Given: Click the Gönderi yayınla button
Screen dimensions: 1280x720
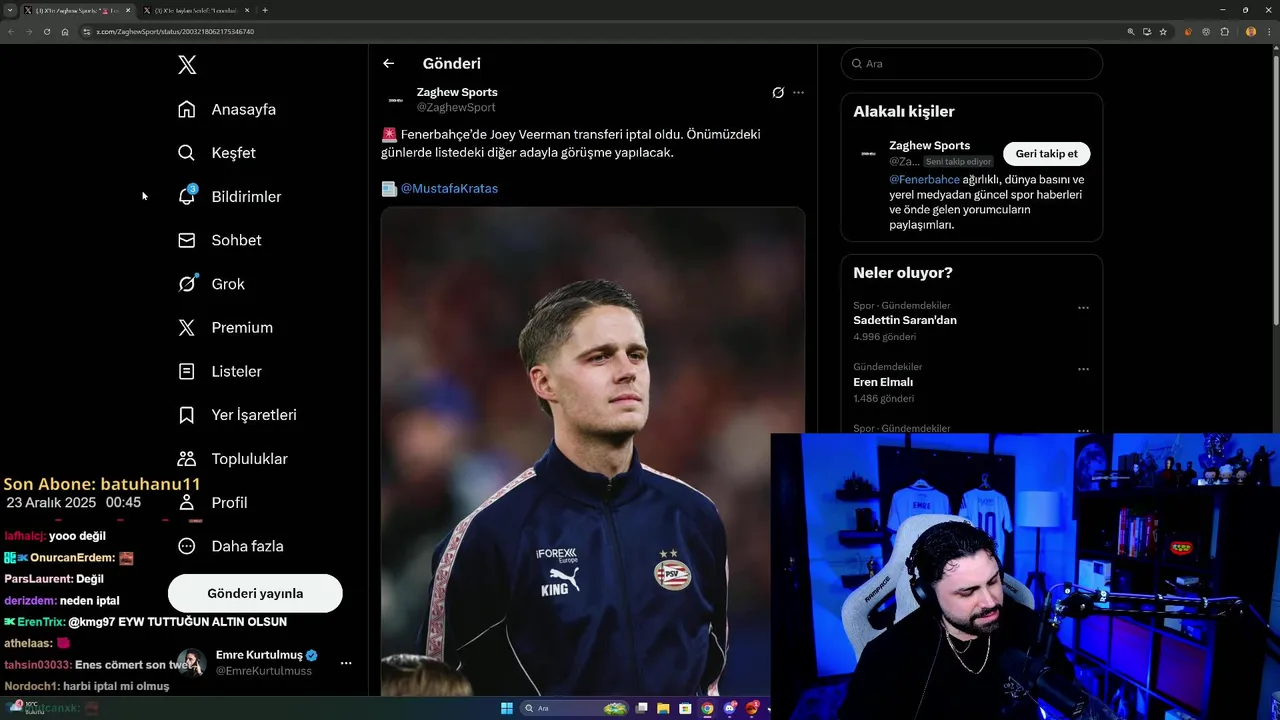Looking at the screenshot, I should pos(255,593).
